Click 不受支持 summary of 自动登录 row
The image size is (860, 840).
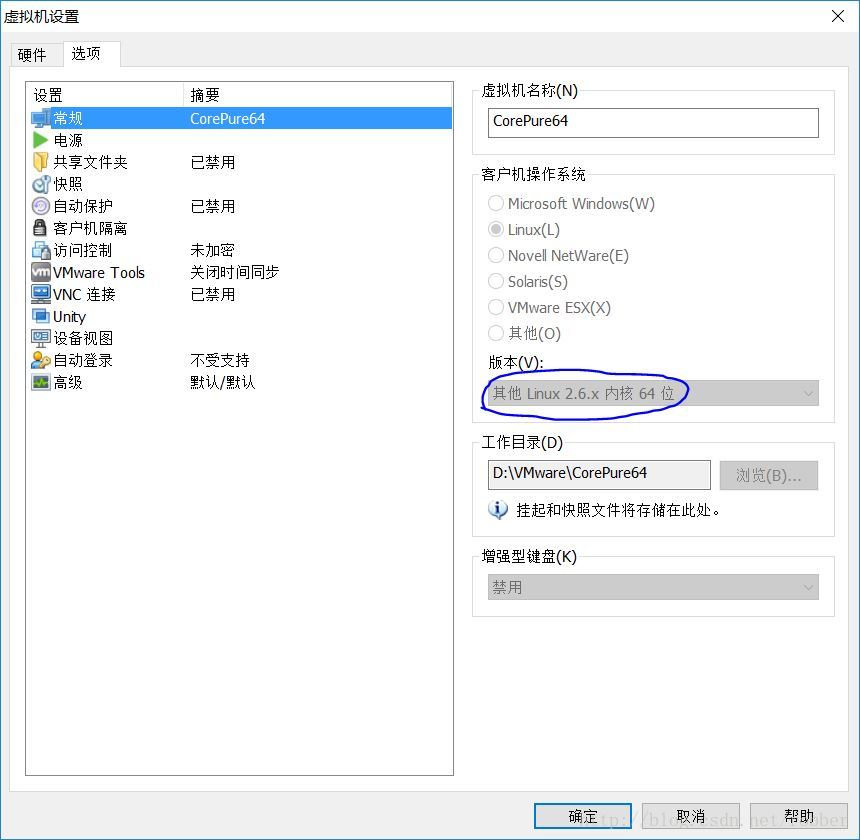pos(220,360)
